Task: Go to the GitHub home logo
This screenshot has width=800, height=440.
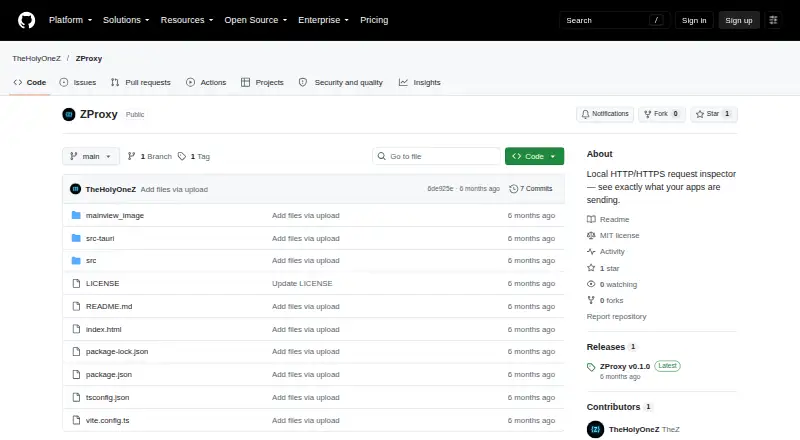Action: pos(27,20)
